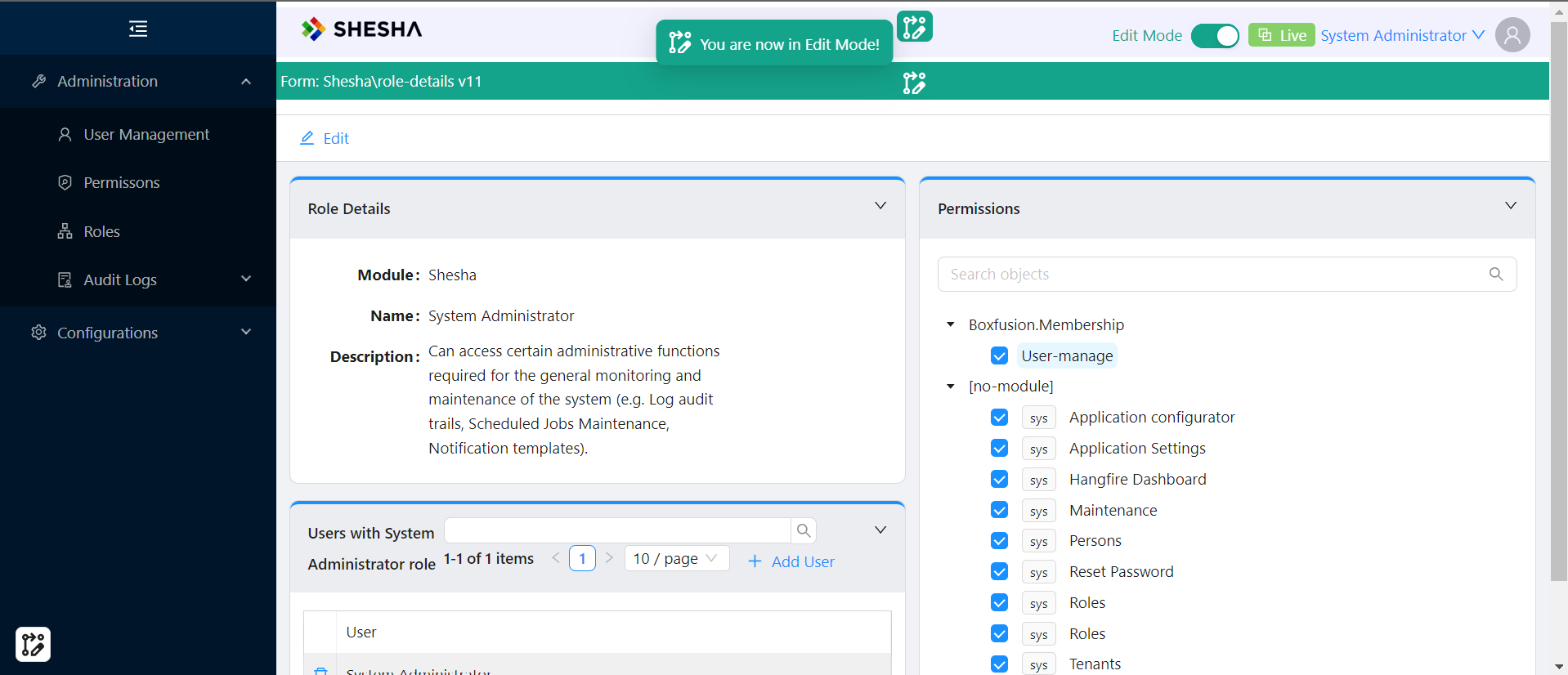Toggle the Edit Mode switch
Image resolution: width=1568 pixels, height=675 pixels.
1215,36
